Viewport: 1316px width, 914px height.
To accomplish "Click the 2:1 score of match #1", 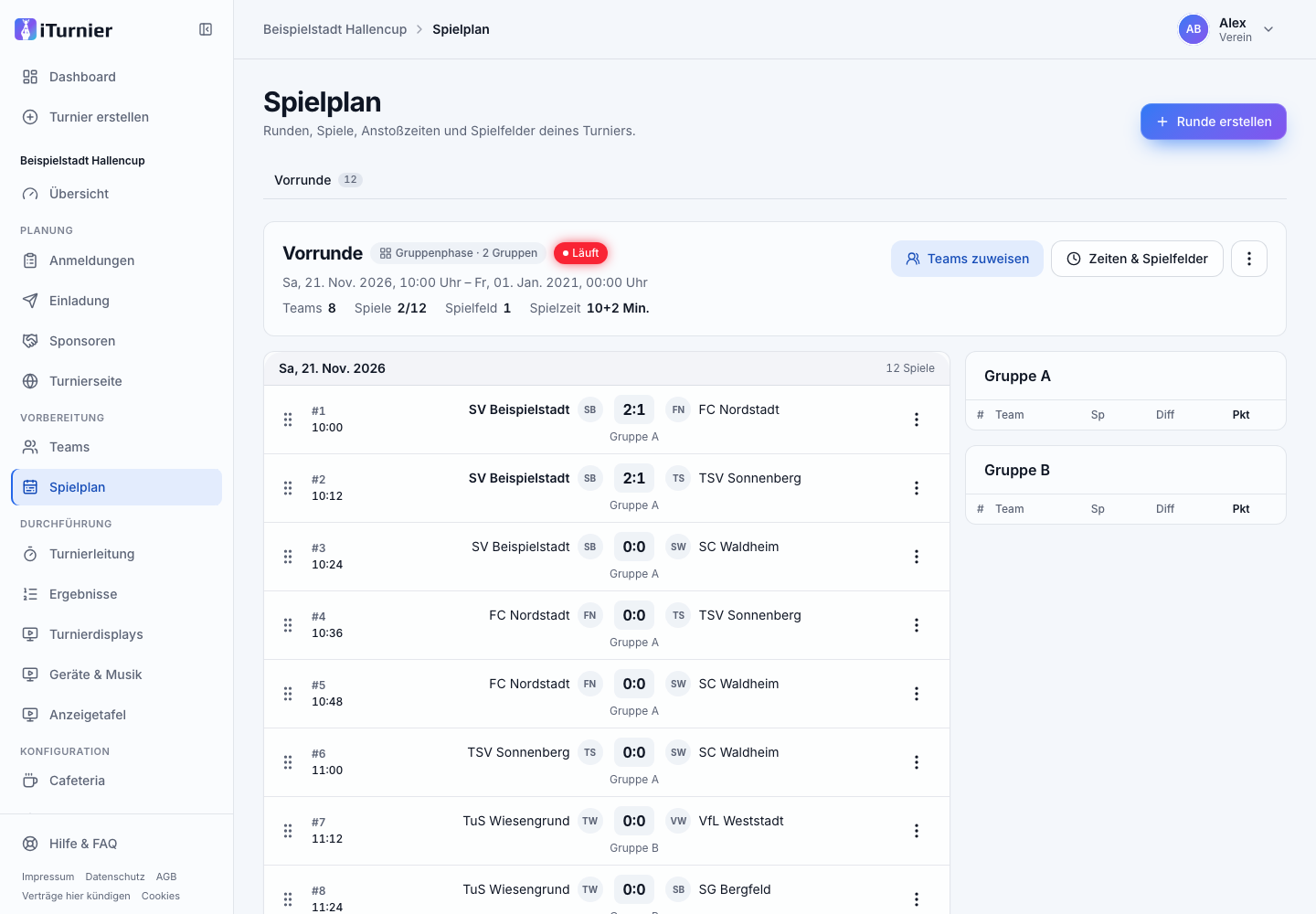I will (x=634, y=409).
